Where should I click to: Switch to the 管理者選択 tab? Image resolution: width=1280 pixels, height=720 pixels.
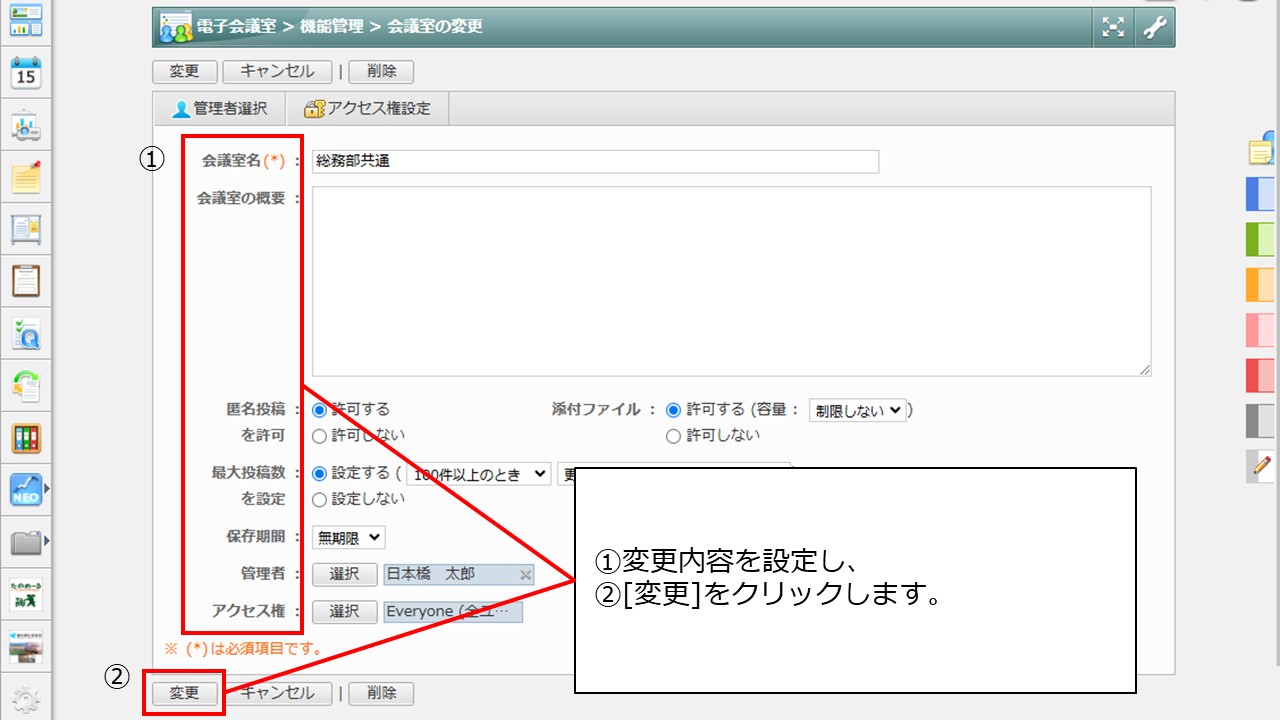click(x=220, y=109)
